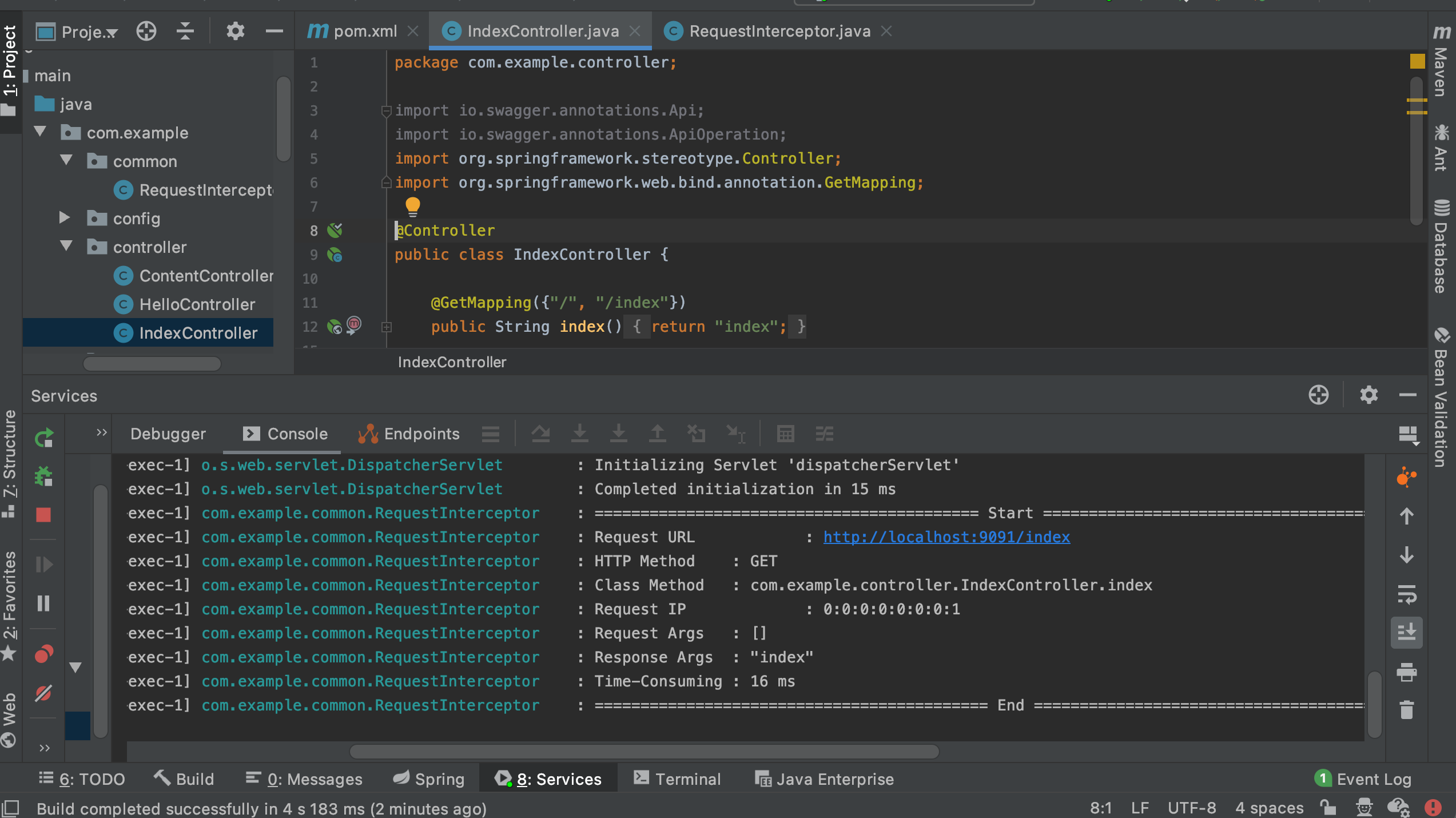Open the Build tool window
This screenshot has width=1456, height=818.
pyautogui.click(x=184, y=779)
